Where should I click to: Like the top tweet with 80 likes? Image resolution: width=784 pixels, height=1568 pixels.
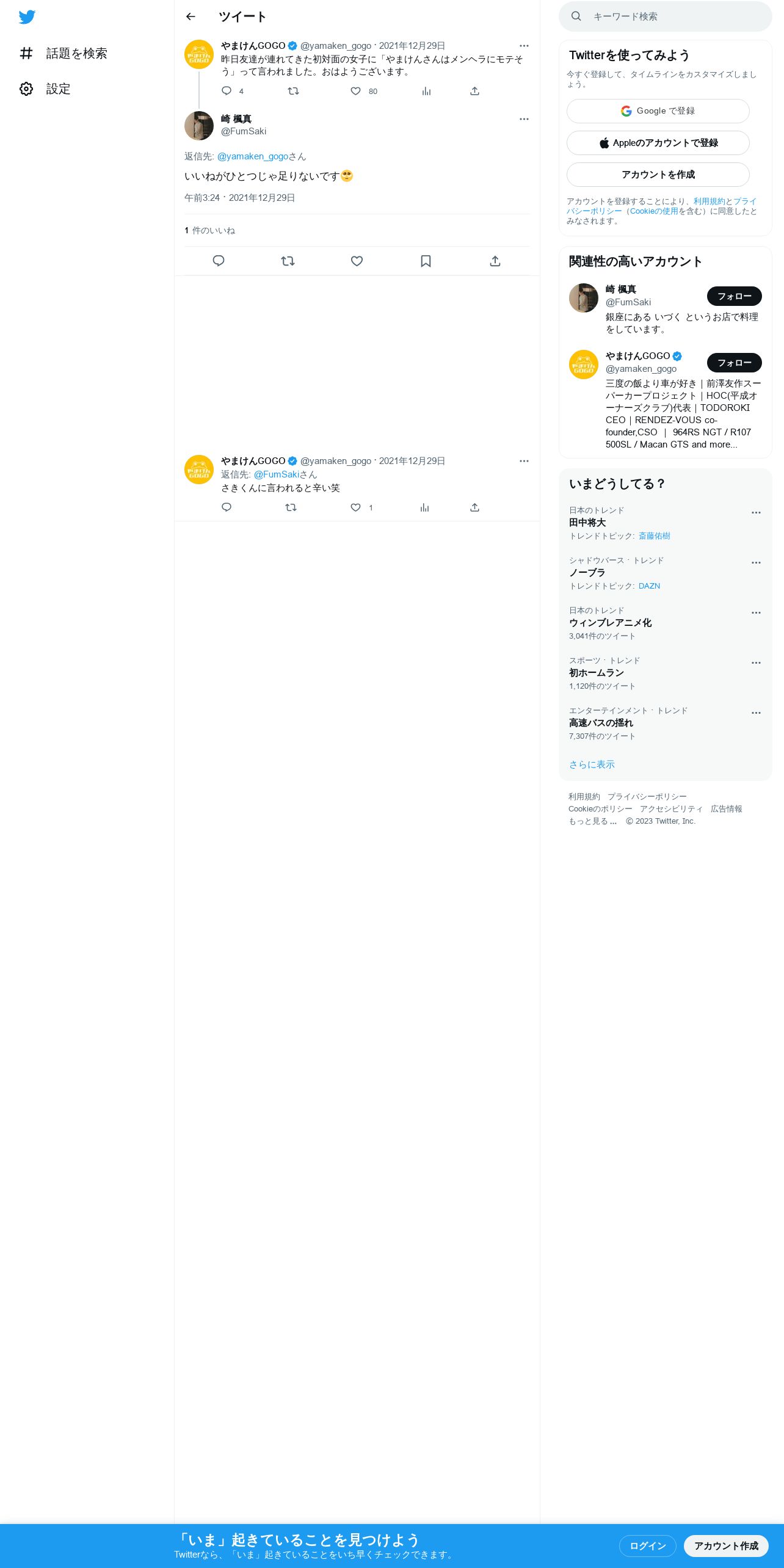click(356, 91)
